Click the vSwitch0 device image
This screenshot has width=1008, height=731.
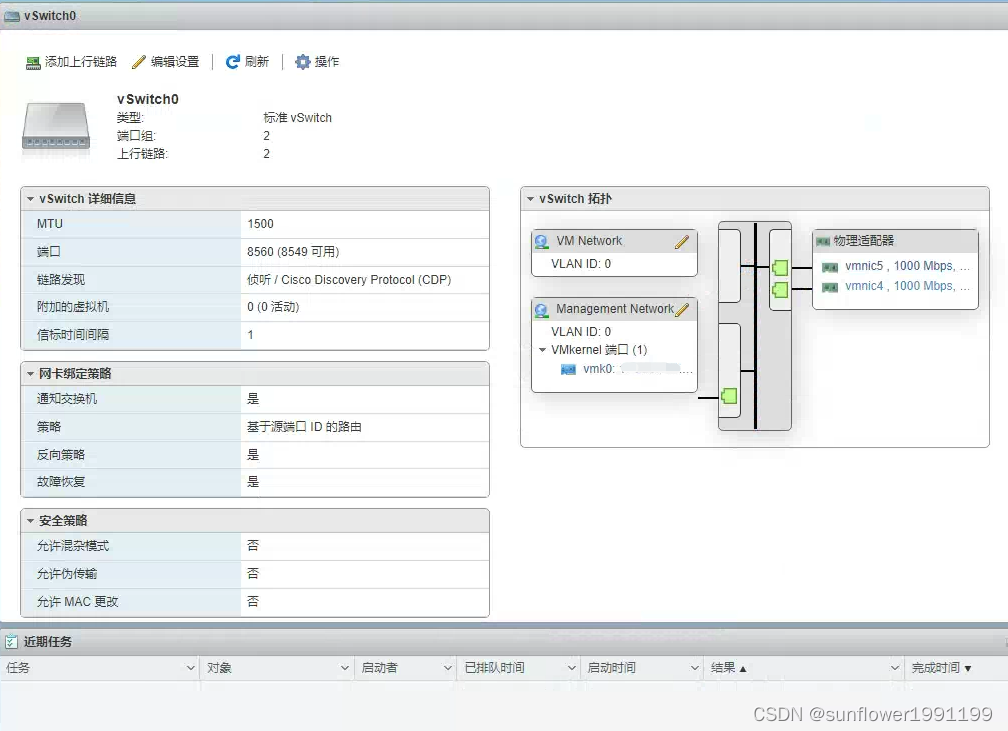tap(57, 127)
